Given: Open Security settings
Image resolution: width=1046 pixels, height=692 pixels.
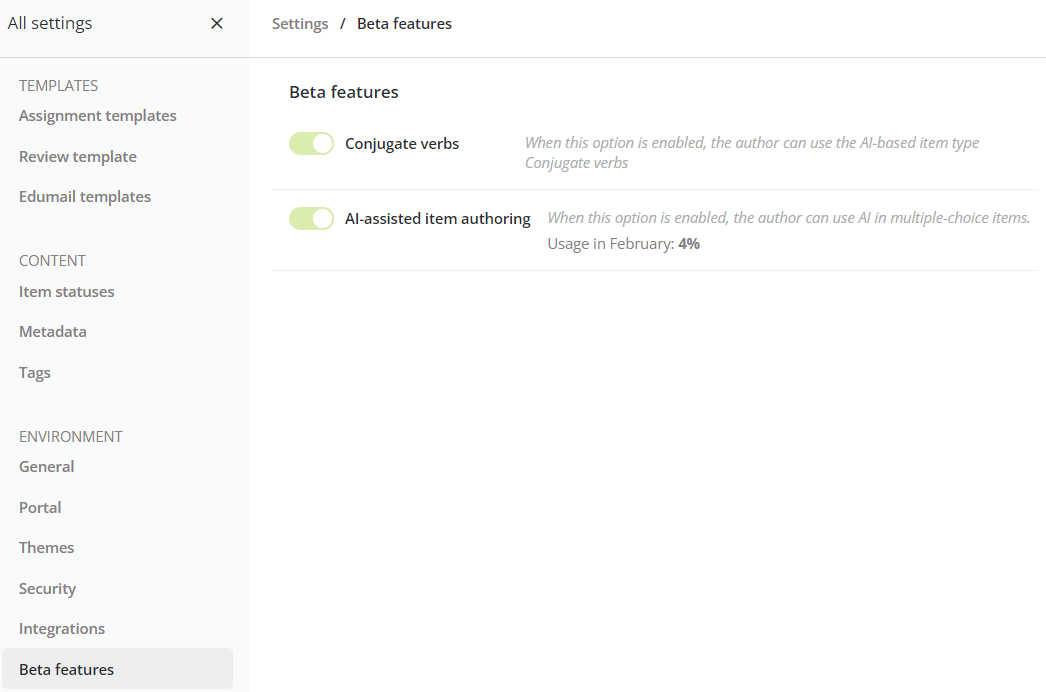Looking at the screenshot, I should [47, 588].
